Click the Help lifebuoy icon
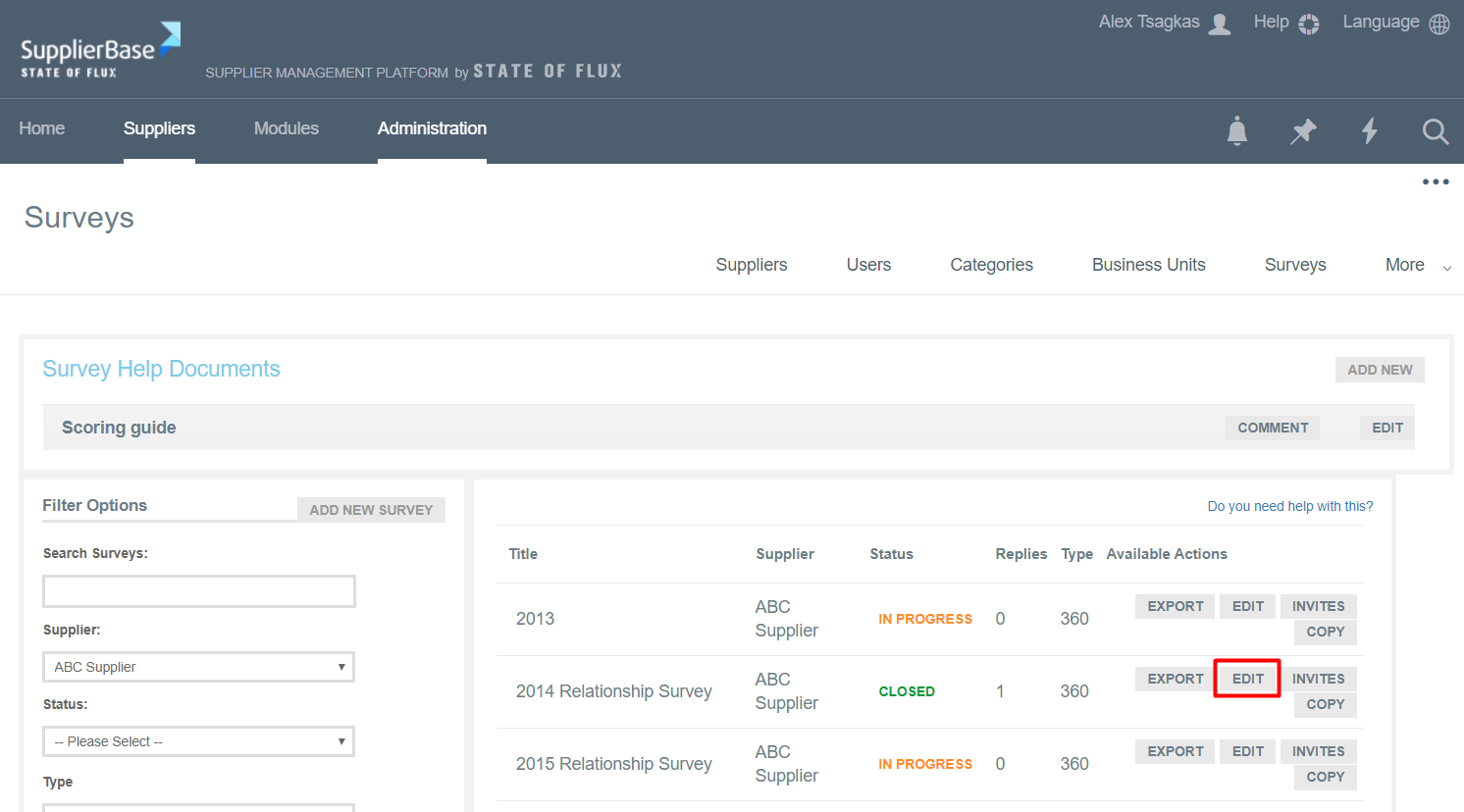The image size is (1464, 812). point(1309,24)
